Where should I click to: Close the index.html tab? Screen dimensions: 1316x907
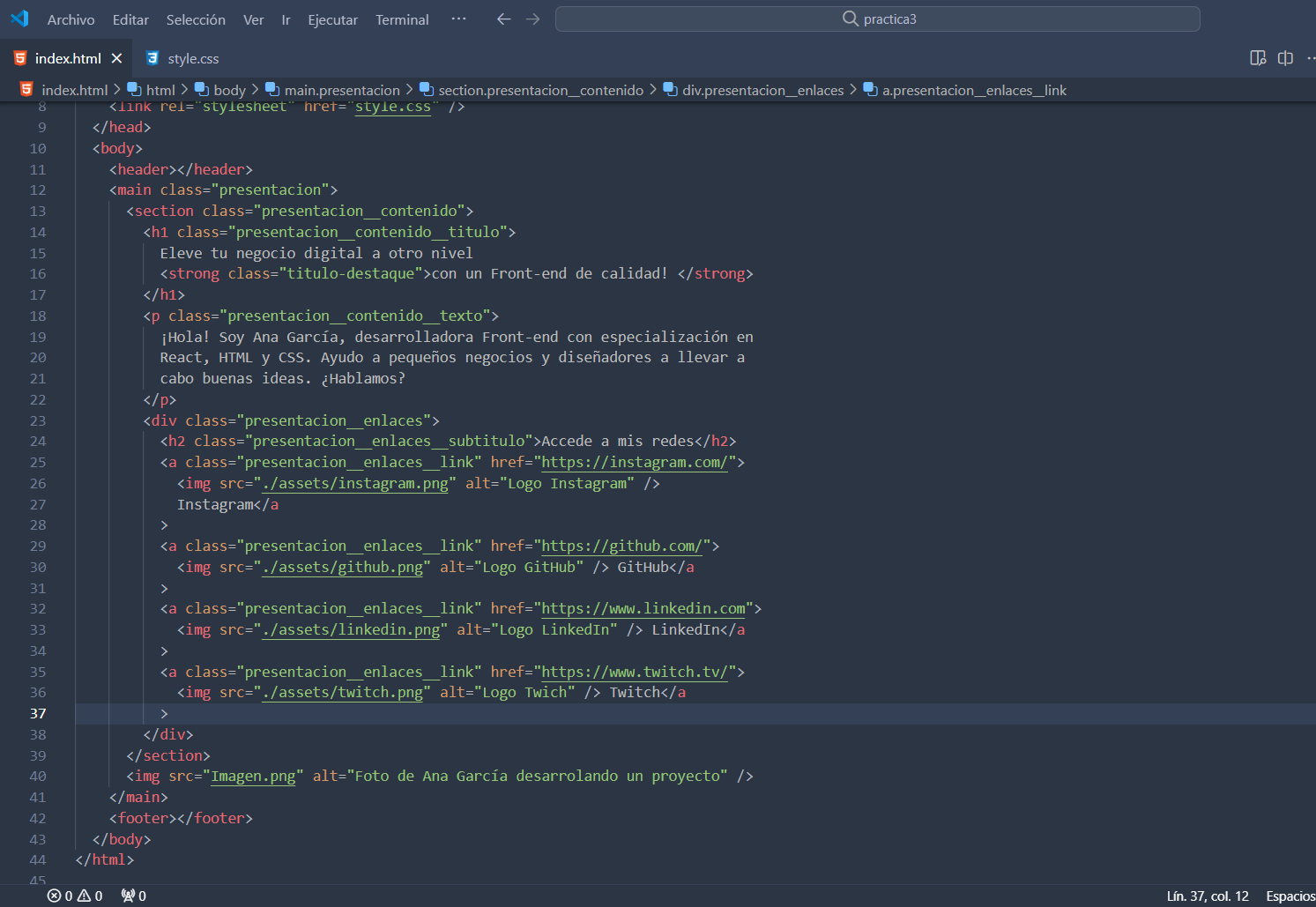pos(116,58)
